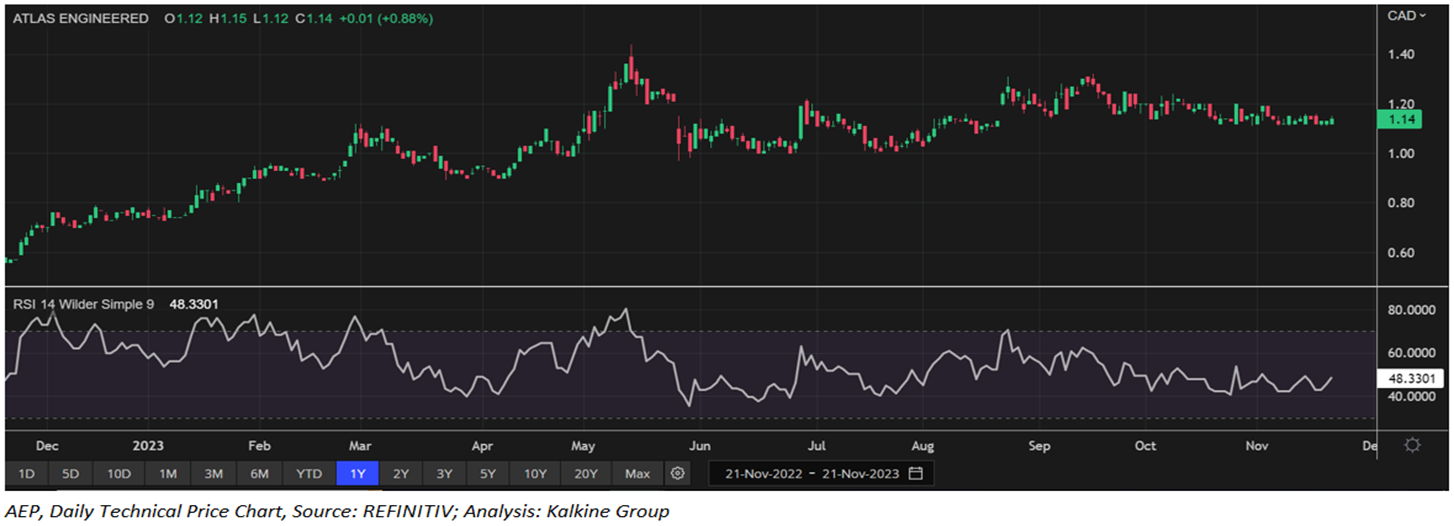Click the 2023 label on time axis
Screen dimensions: 1454x526
(x=147, y=445)
